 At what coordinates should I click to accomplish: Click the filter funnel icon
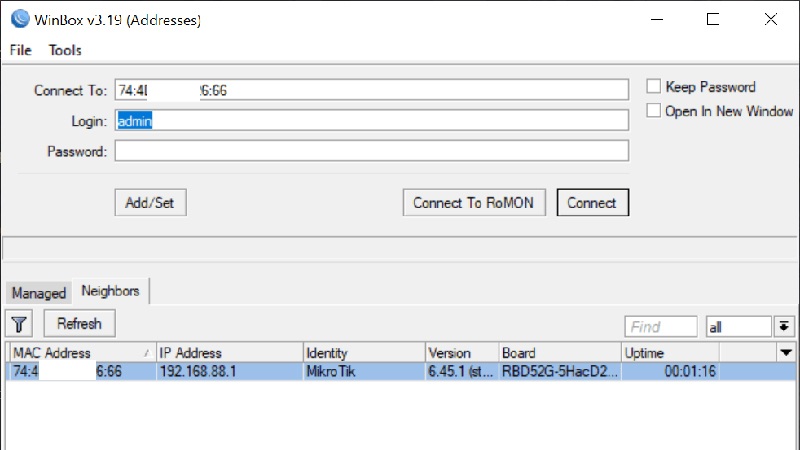19,324
